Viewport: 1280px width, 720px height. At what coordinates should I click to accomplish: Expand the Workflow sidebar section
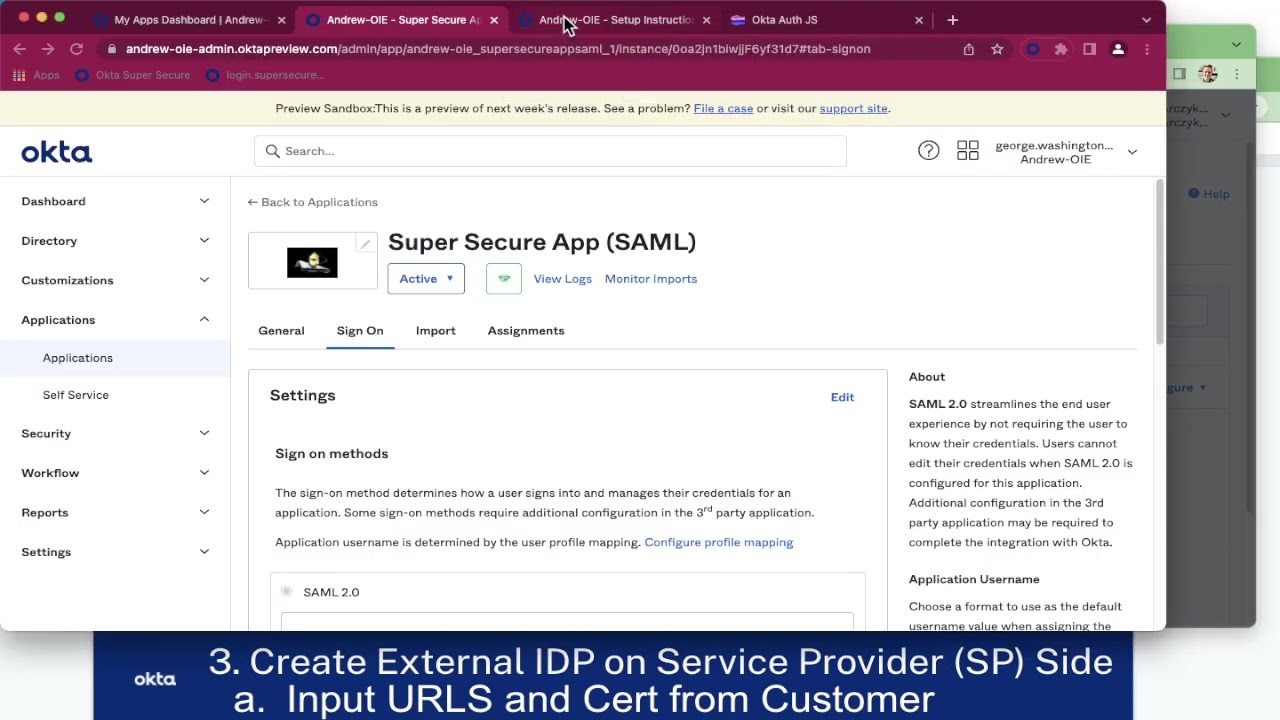tap(115, 473)
